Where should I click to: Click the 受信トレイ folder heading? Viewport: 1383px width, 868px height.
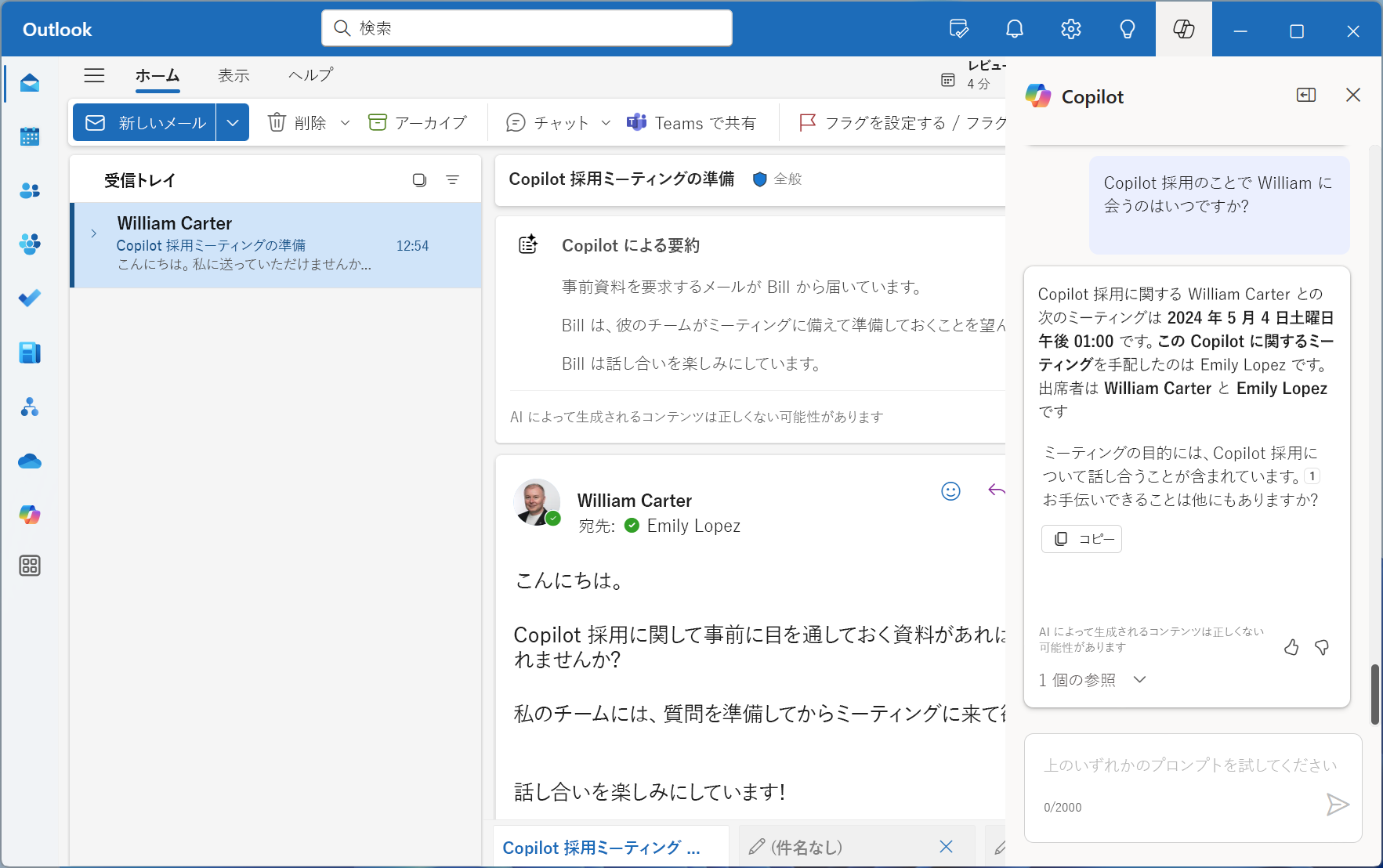[x=139, y=180]
